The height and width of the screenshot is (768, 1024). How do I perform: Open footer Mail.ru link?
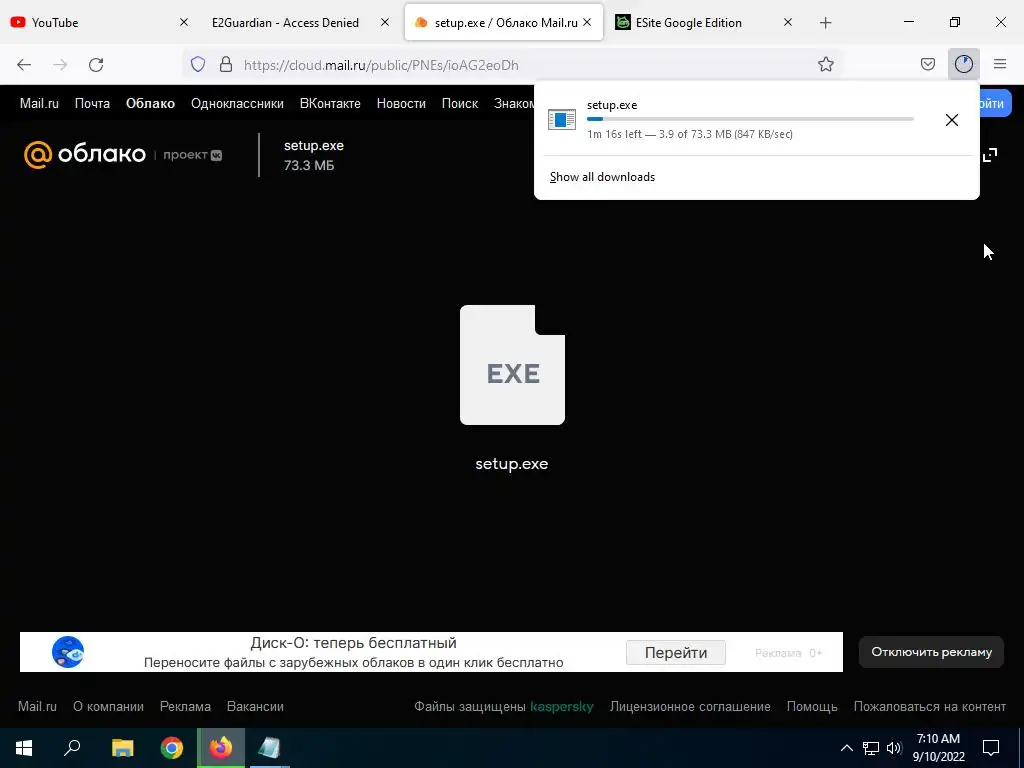[37, 707]
